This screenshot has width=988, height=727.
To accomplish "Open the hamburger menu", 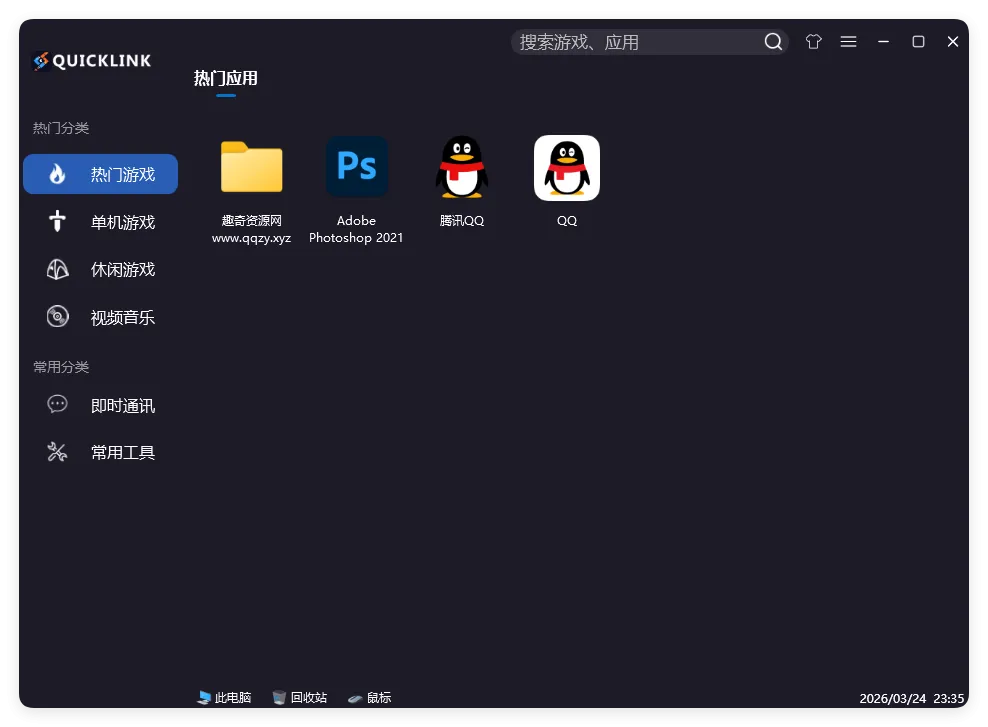I will 848,41.
